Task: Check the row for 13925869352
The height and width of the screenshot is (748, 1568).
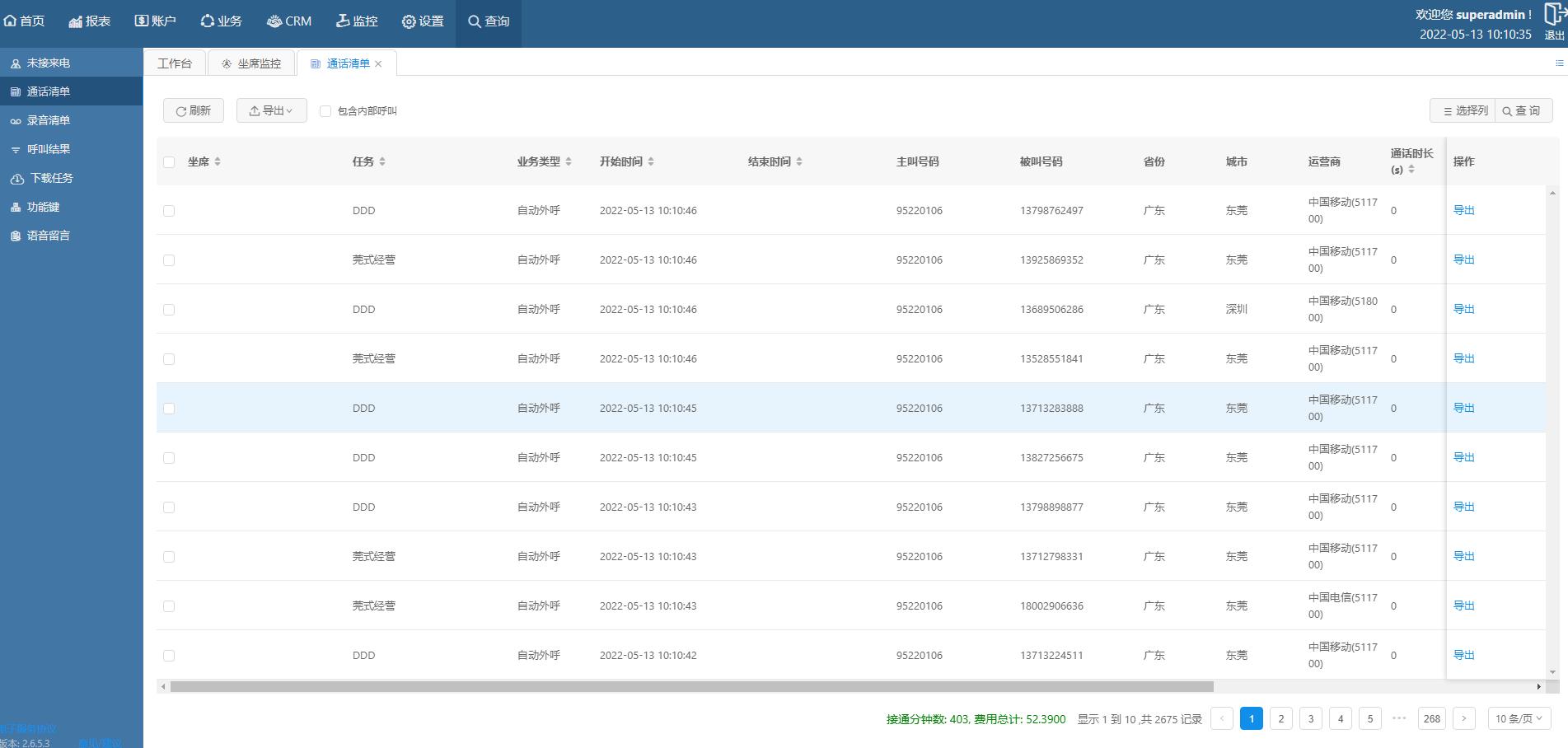Action: [169, 260]
